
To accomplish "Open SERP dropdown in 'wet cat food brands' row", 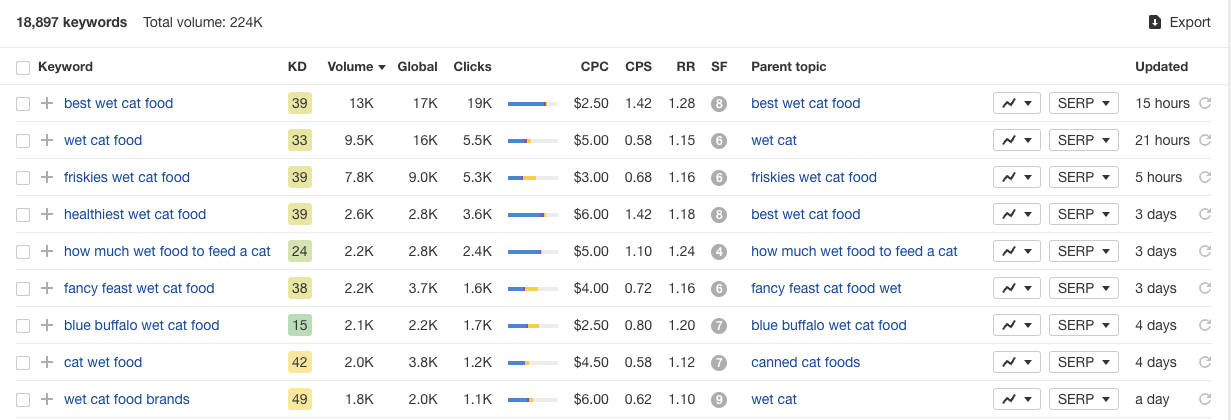I will pyautogui.click(x=1083, y=399).
